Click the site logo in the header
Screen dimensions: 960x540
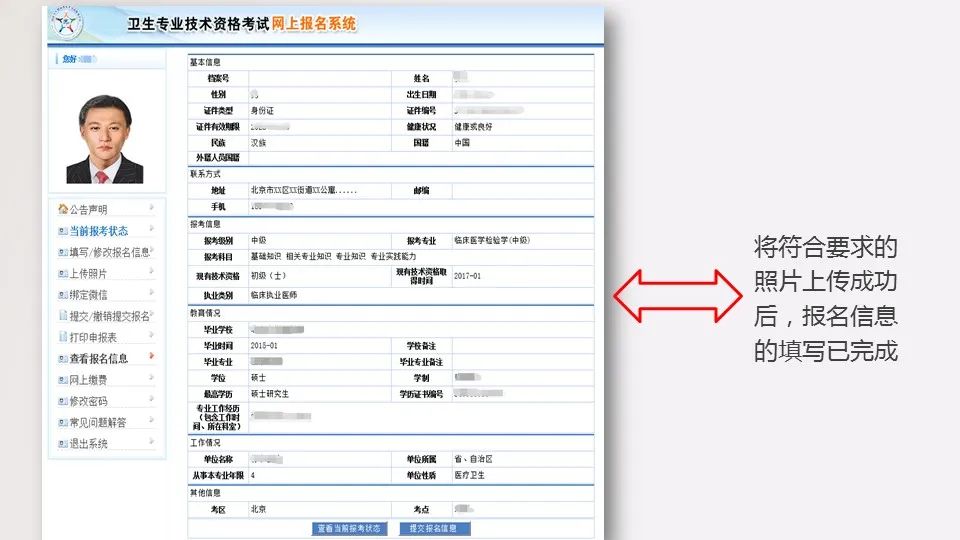(67, 24)
